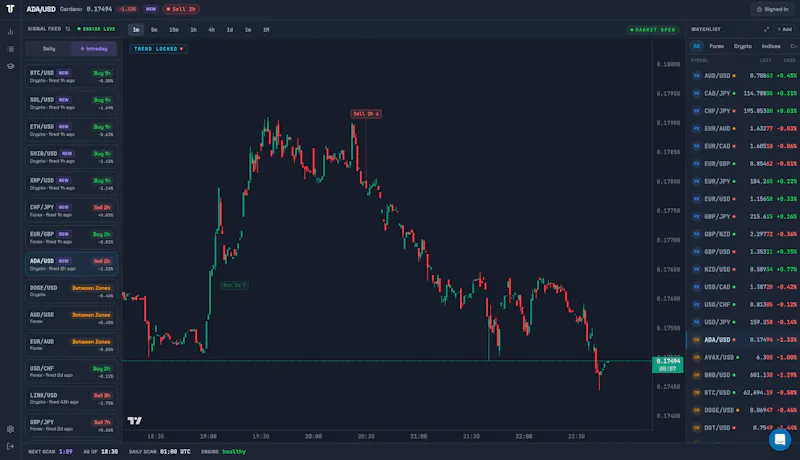Viewport: 800px width, 460px height.
Task: Filter watchlist by Forex
Action: pyautogui.click(x=717, y=46)
